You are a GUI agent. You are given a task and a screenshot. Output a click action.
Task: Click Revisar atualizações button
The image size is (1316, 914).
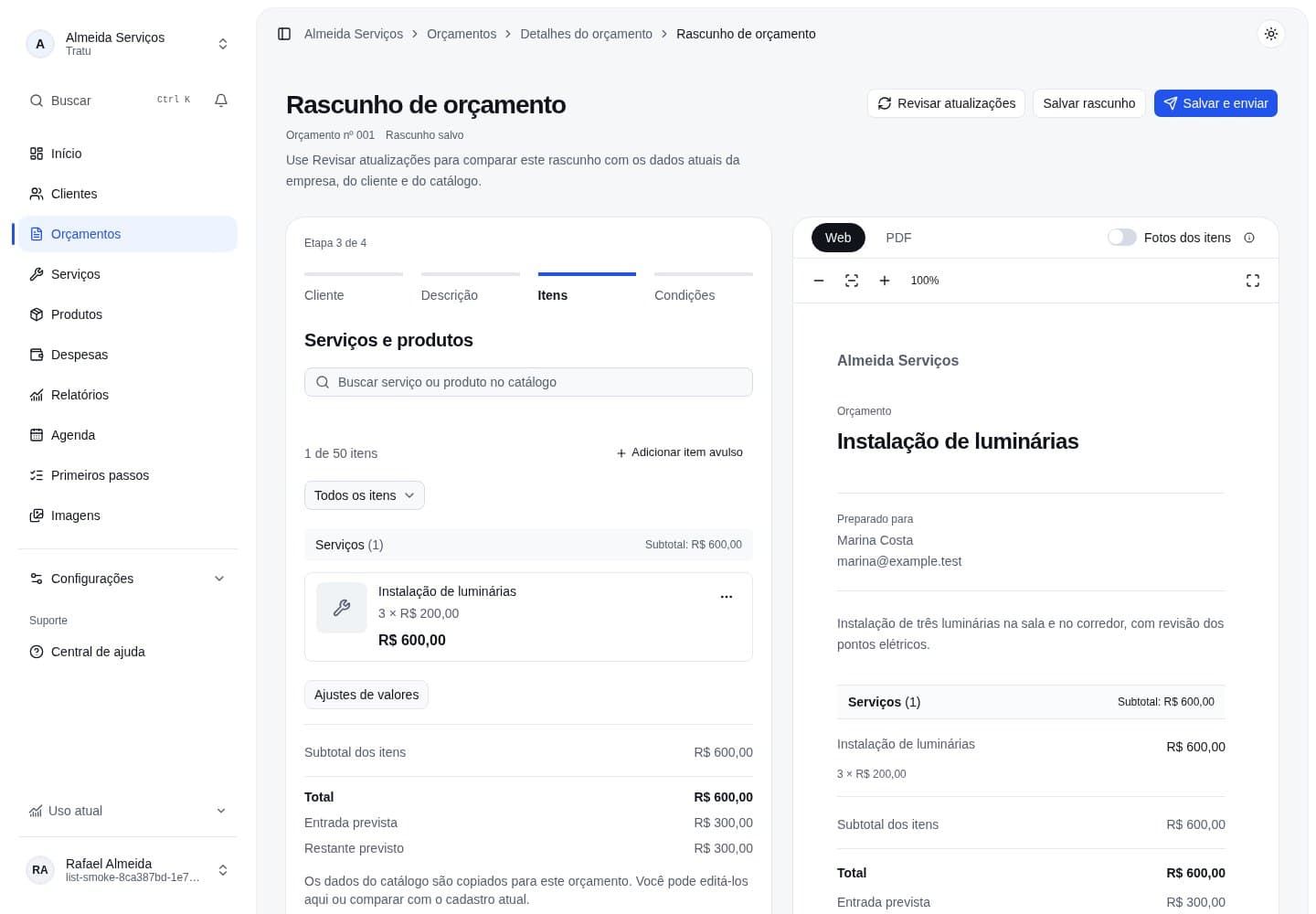point(946,103)
